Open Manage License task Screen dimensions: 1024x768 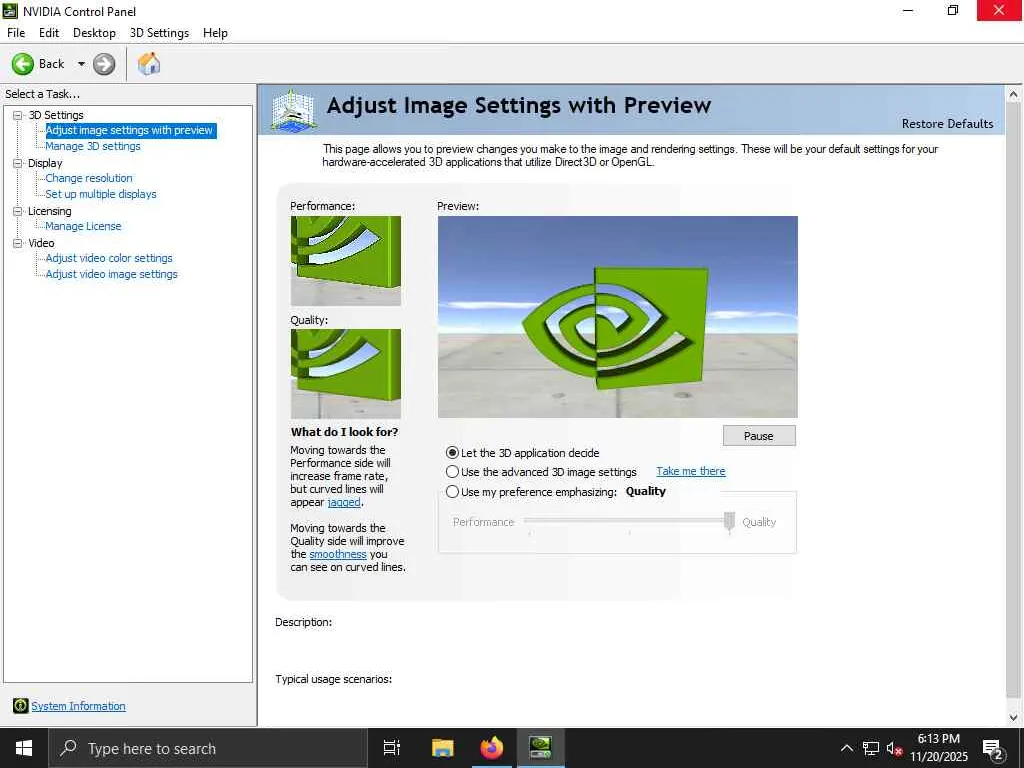83,226
